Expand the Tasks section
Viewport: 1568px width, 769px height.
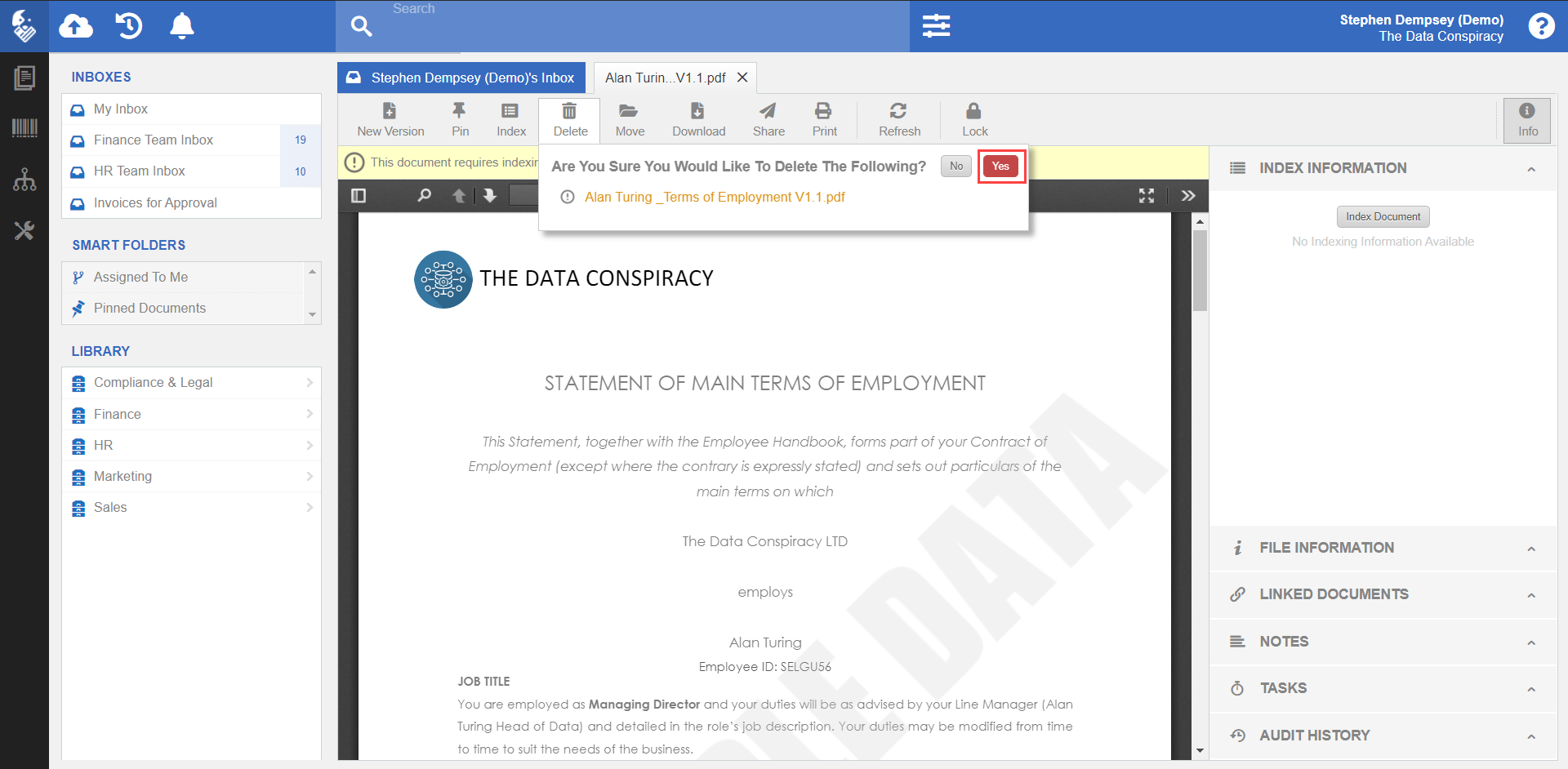(x=1531, y=689)
